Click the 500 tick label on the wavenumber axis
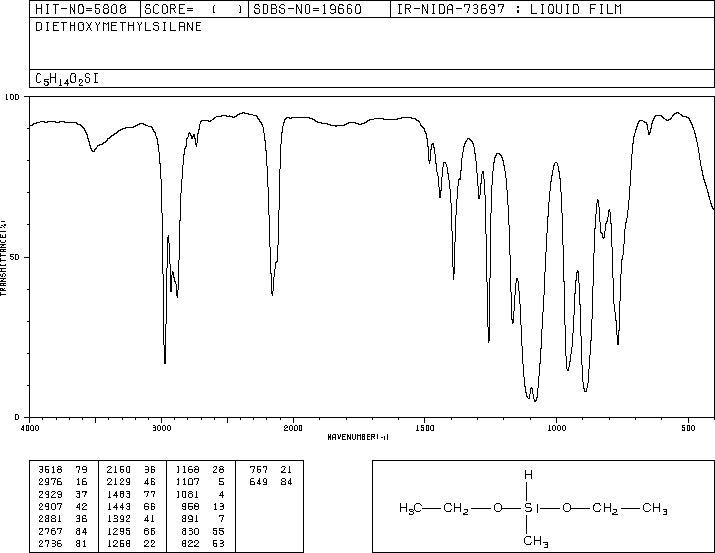This screenshot has height=553, width=715. (688, 428)
